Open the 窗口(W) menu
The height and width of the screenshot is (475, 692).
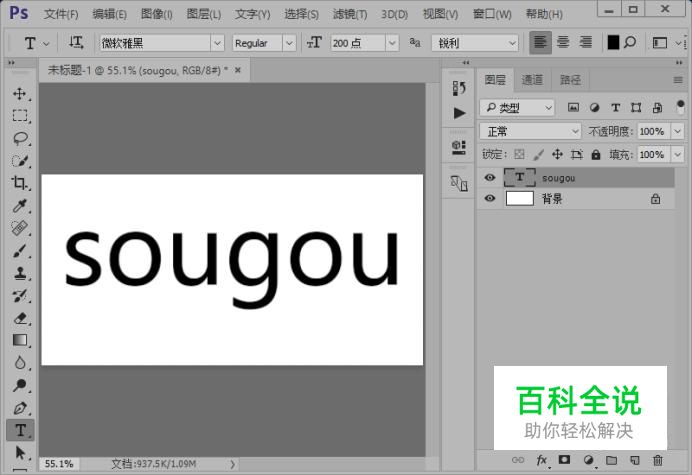coord(492,14)
